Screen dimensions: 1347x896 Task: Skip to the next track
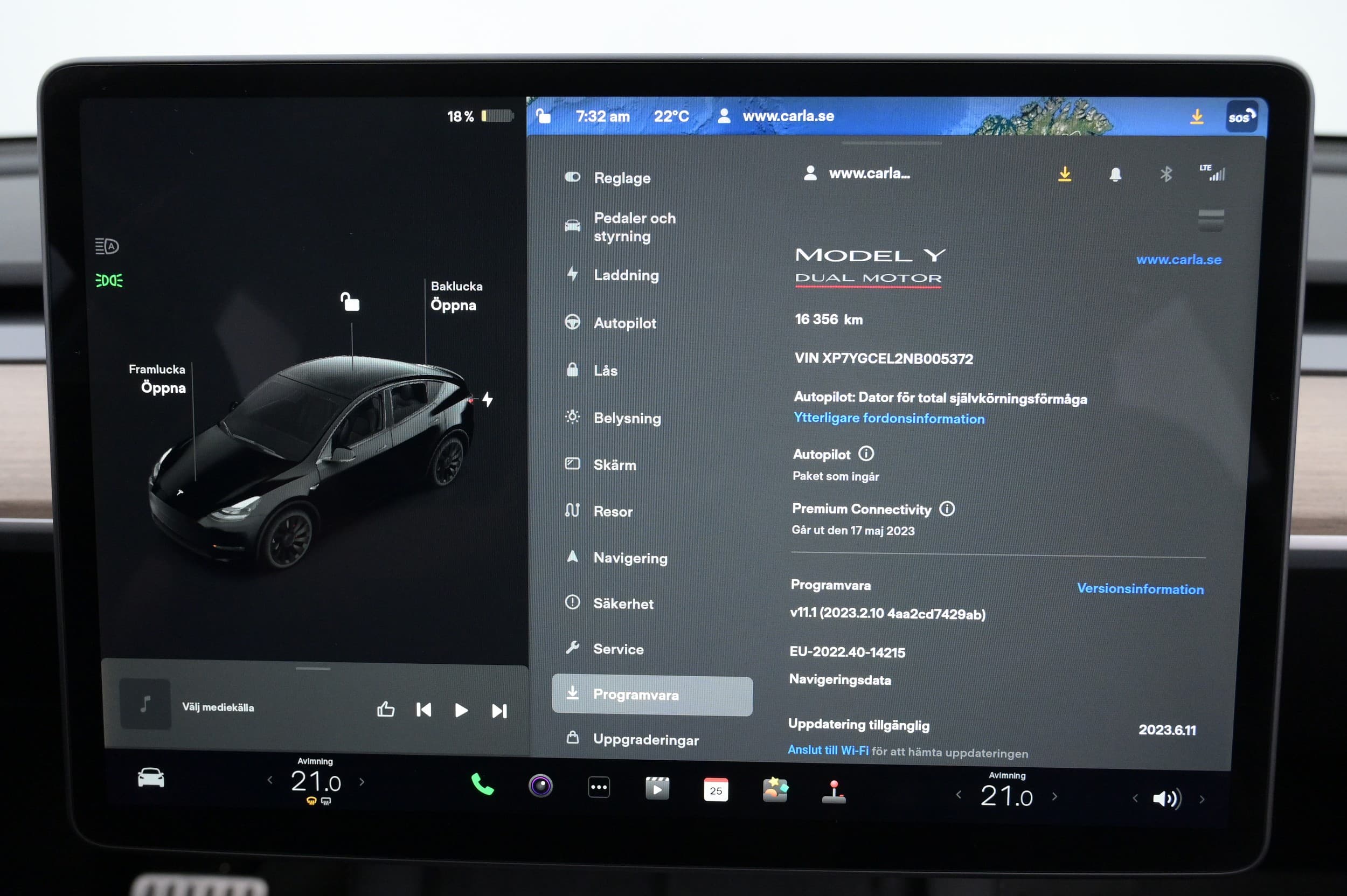pos(499,711)
